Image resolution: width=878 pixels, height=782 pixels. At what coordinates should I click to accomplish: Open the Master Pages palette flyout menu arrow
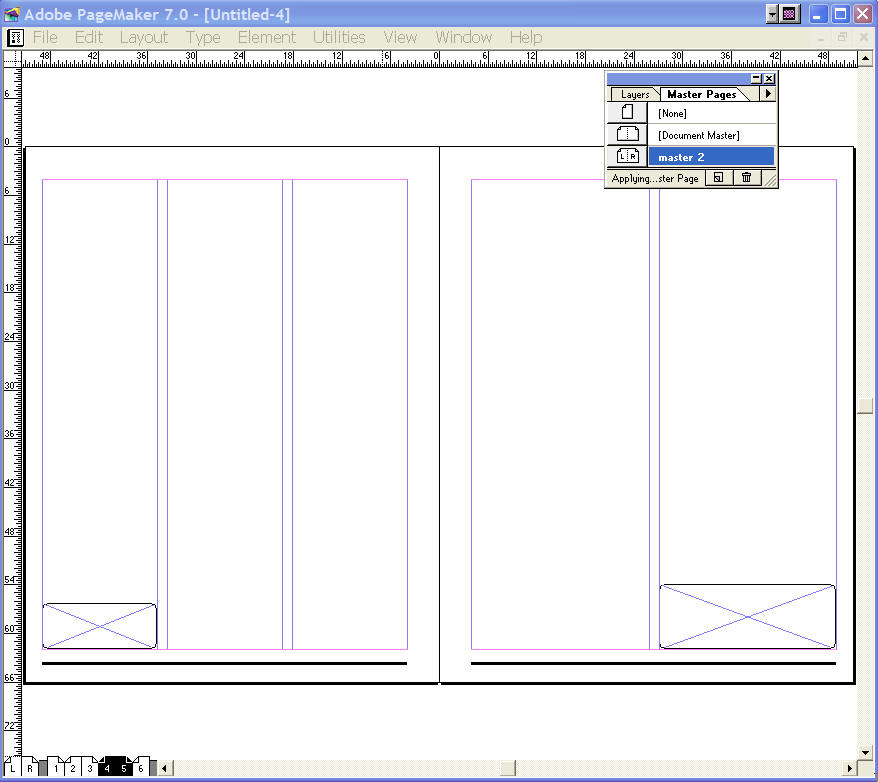click(768, 94)
